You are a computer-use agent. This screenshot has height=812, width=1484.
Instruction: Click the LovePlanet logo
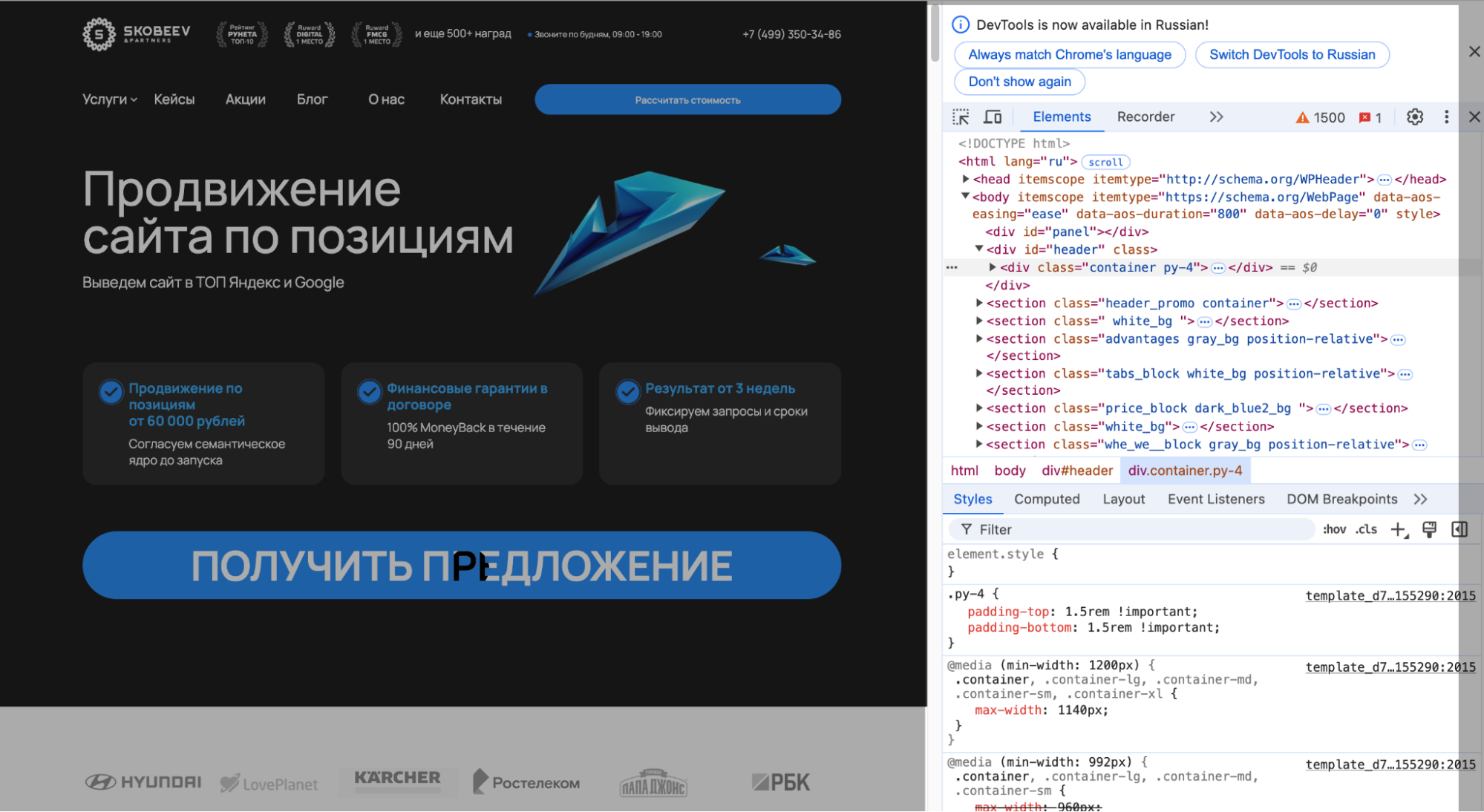click(x=269, y=783)
